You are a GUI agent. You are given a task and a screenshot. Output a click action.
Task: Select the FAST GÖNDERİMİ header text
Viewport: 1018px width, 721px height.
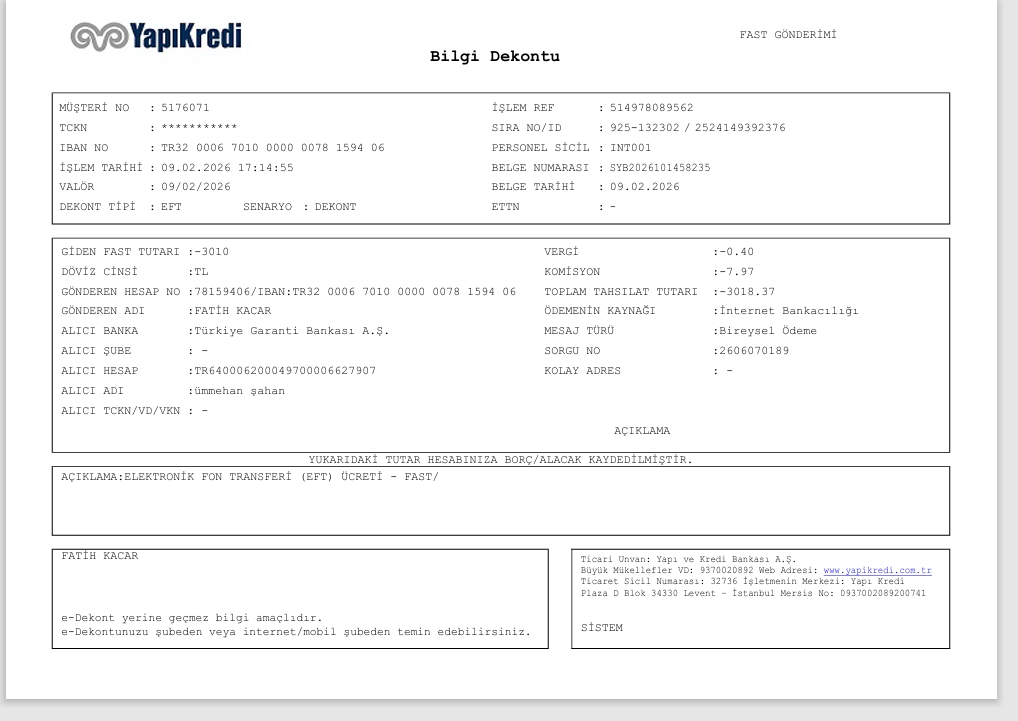pyautogui.click(x=788, y=34)
